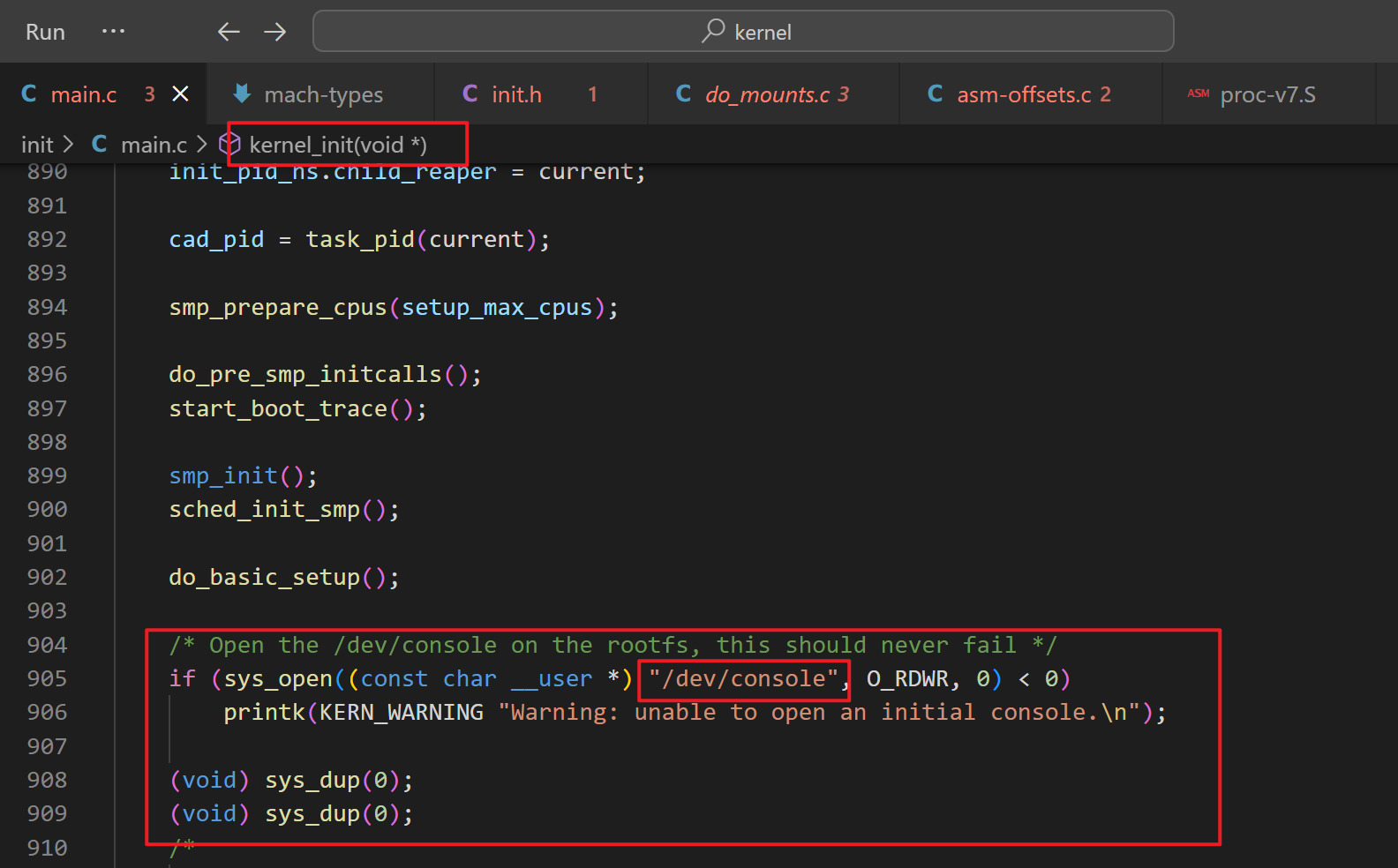Click the C icon on do_mounts.c tab

(683, 94)
